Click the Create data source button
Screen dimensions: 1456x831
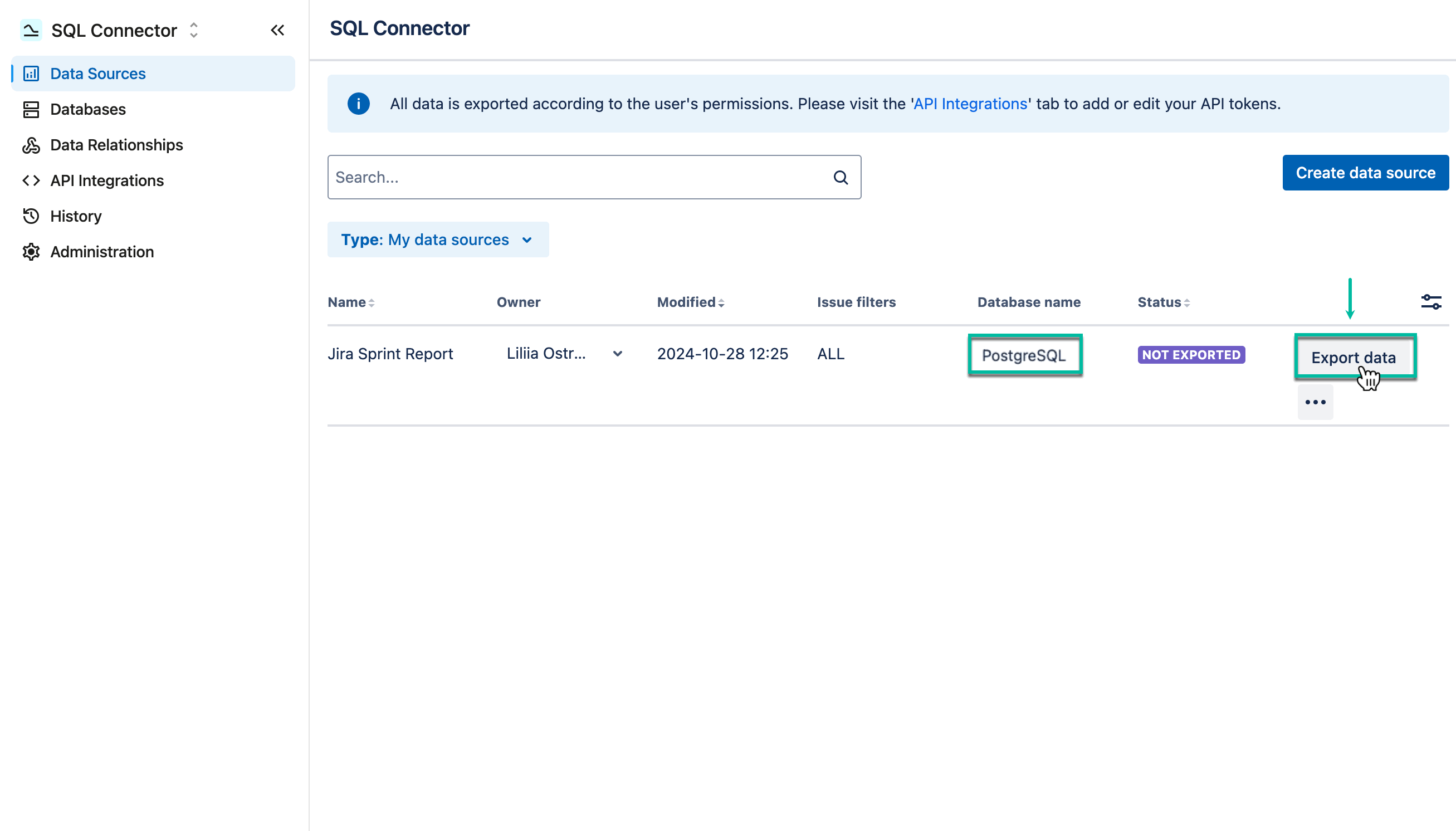[x=1365, y=172]
